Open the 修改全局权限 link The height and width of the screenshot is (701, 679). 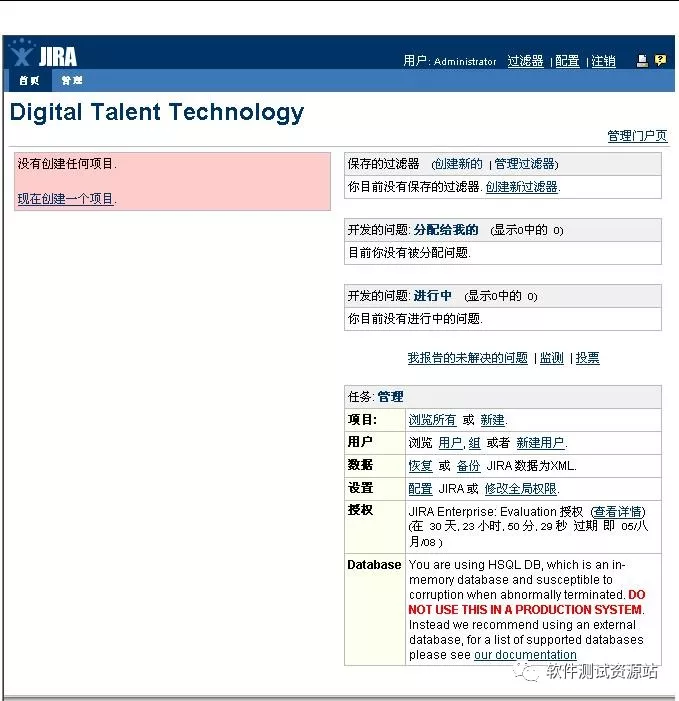click(521, 489)
